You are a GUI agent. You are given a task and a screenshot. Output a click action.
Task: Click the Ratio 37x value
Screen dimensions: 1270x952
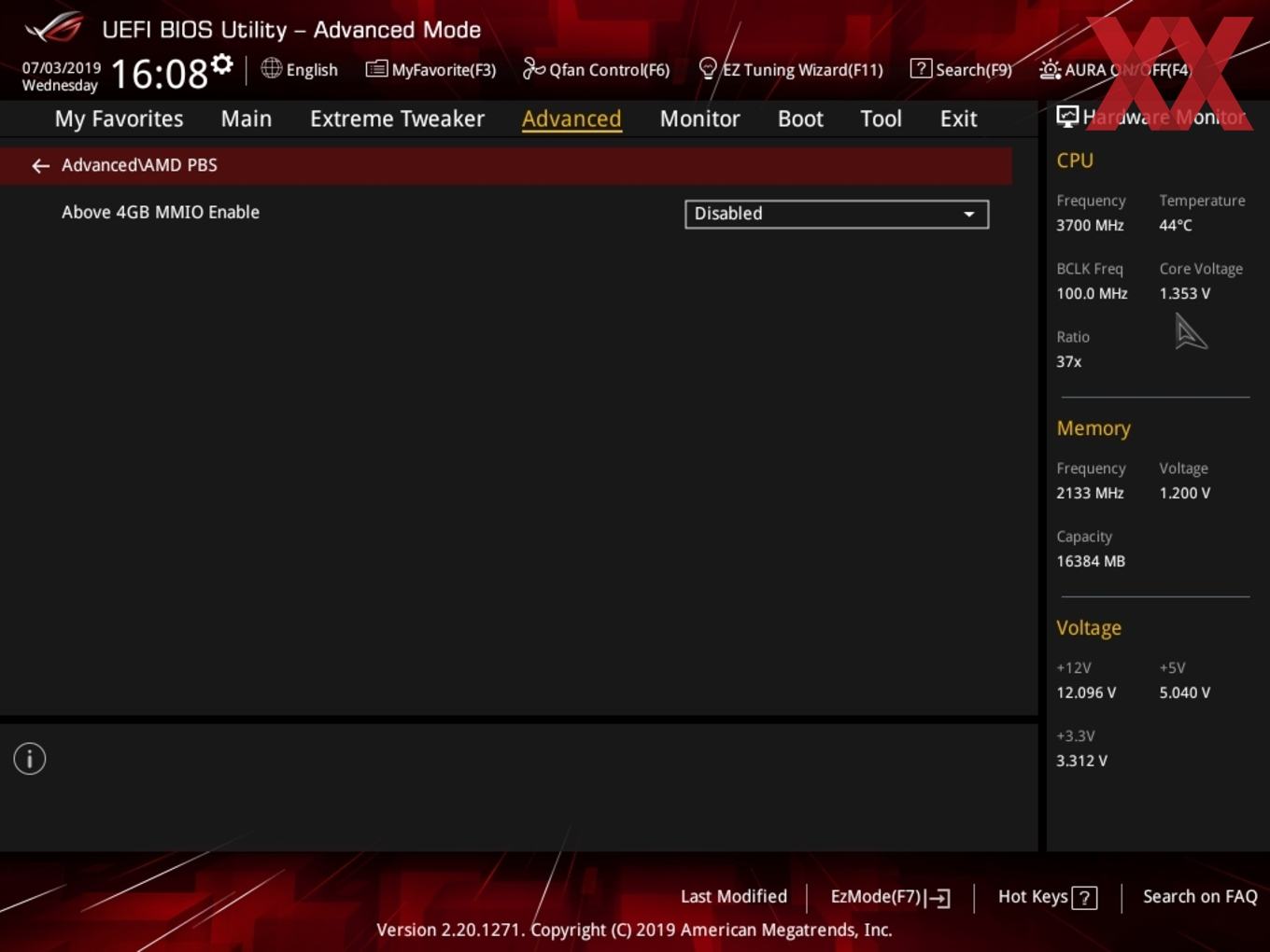[1069, 361]
